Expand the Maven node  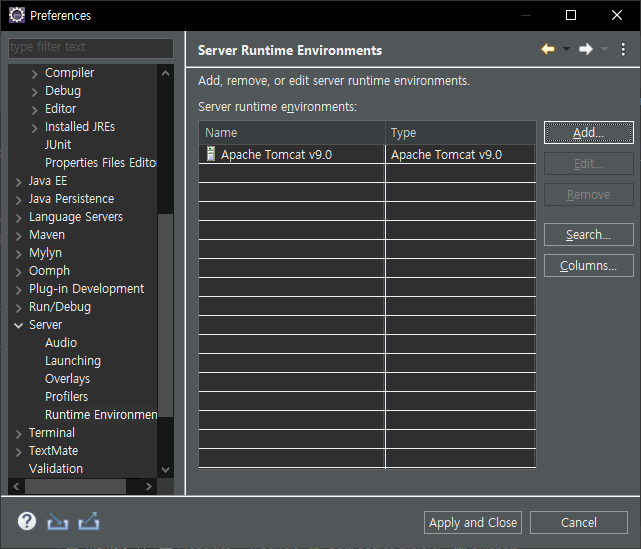pyautogui.click(x=18, y=235)
